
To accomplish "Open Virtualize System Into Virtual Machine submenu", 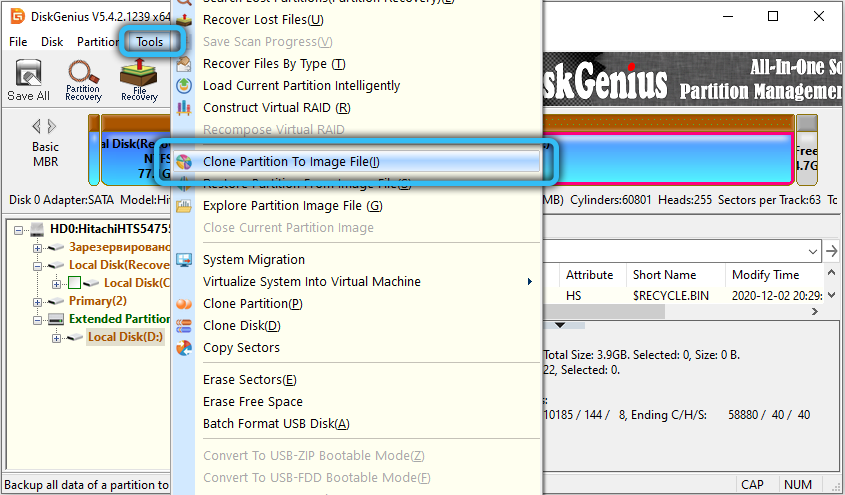I will tap(311, 282).
